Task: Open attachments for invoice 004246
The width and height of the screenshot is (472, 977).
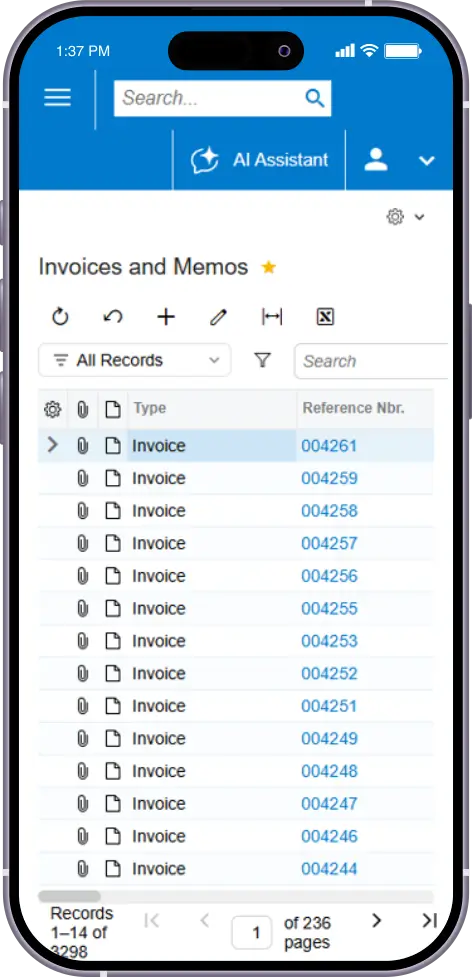Action: (x=82, y=836)
